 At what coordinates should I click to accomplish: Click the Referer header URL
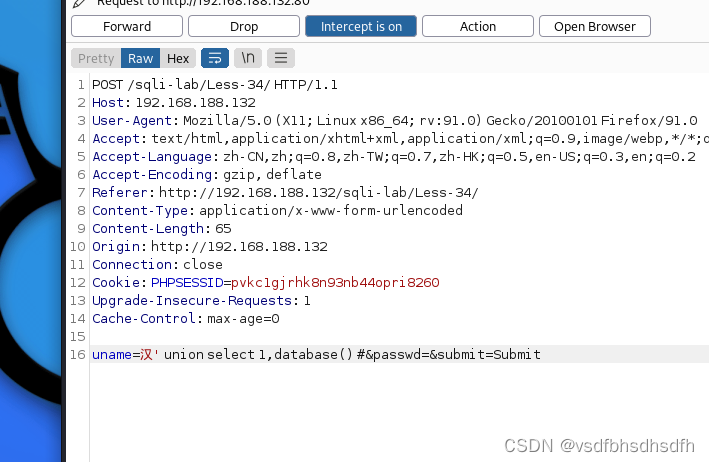click(x=318, y=193)
